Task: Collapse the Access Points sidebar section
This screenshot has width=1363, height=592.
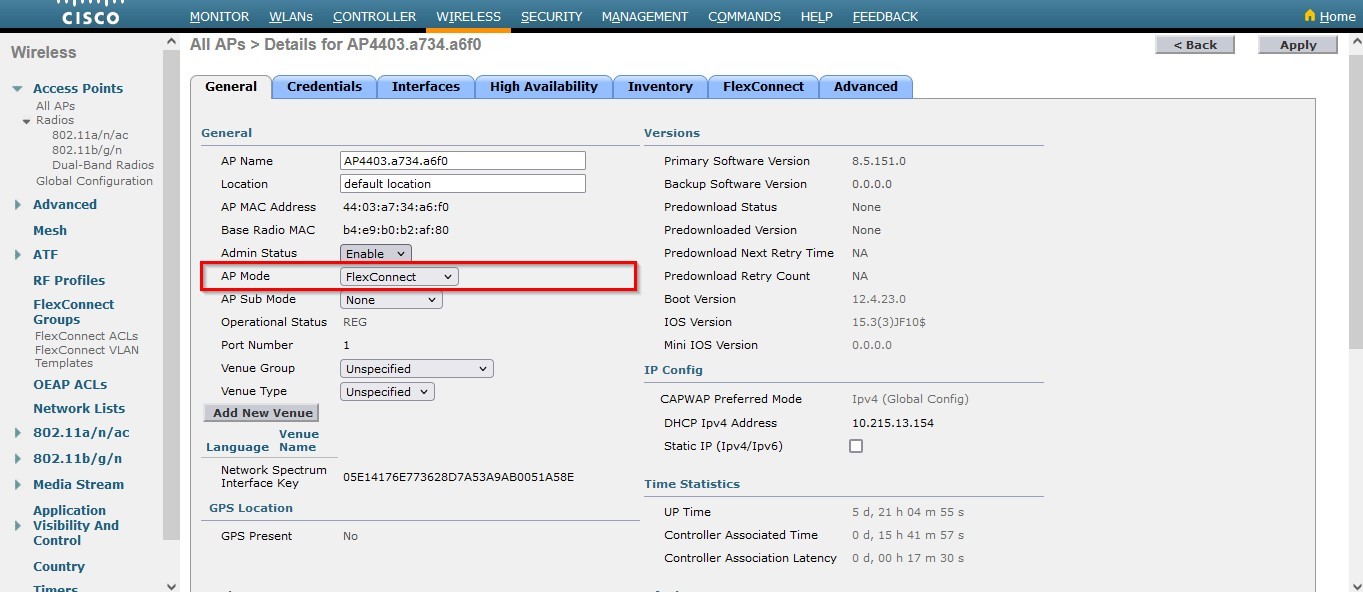Action: click(x=17, y=89)
